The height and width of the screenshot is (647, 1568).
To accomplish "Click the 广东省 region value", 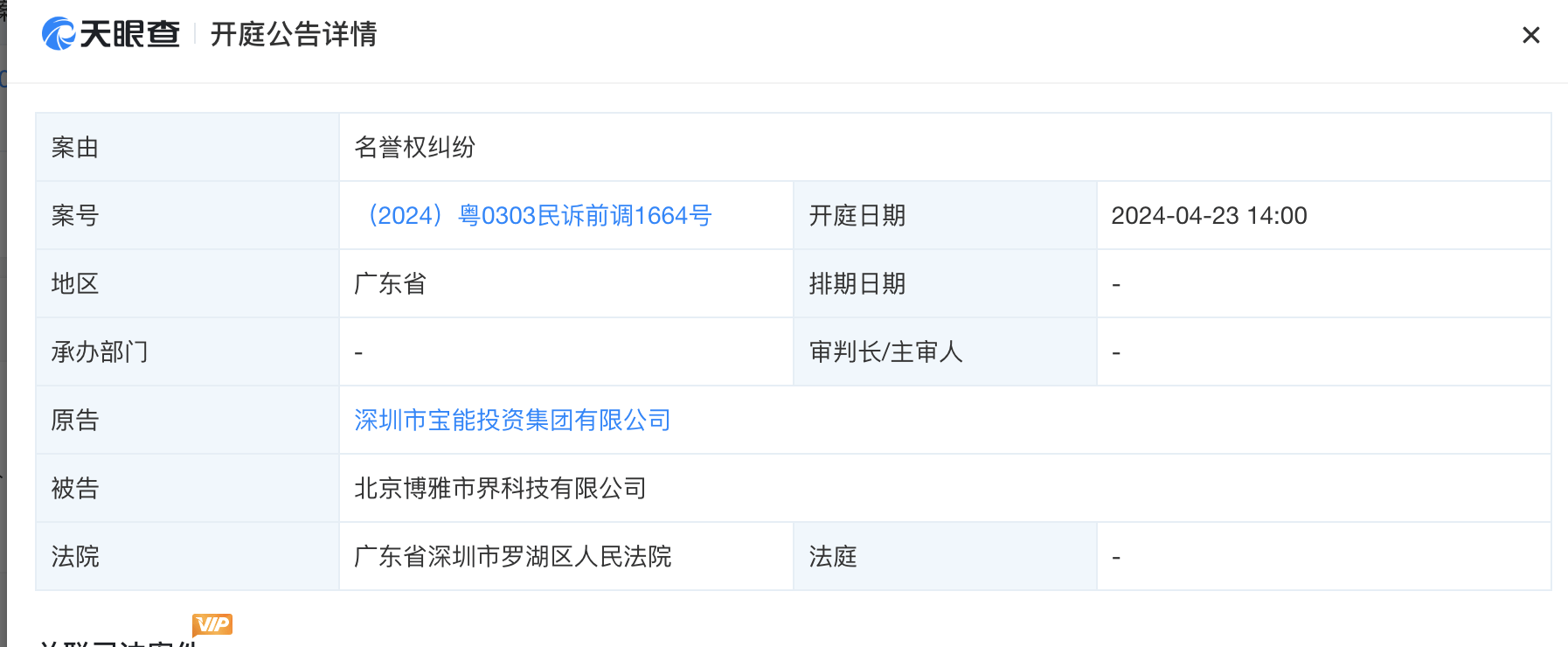I will pyautogui.click(x=390, y=284).
